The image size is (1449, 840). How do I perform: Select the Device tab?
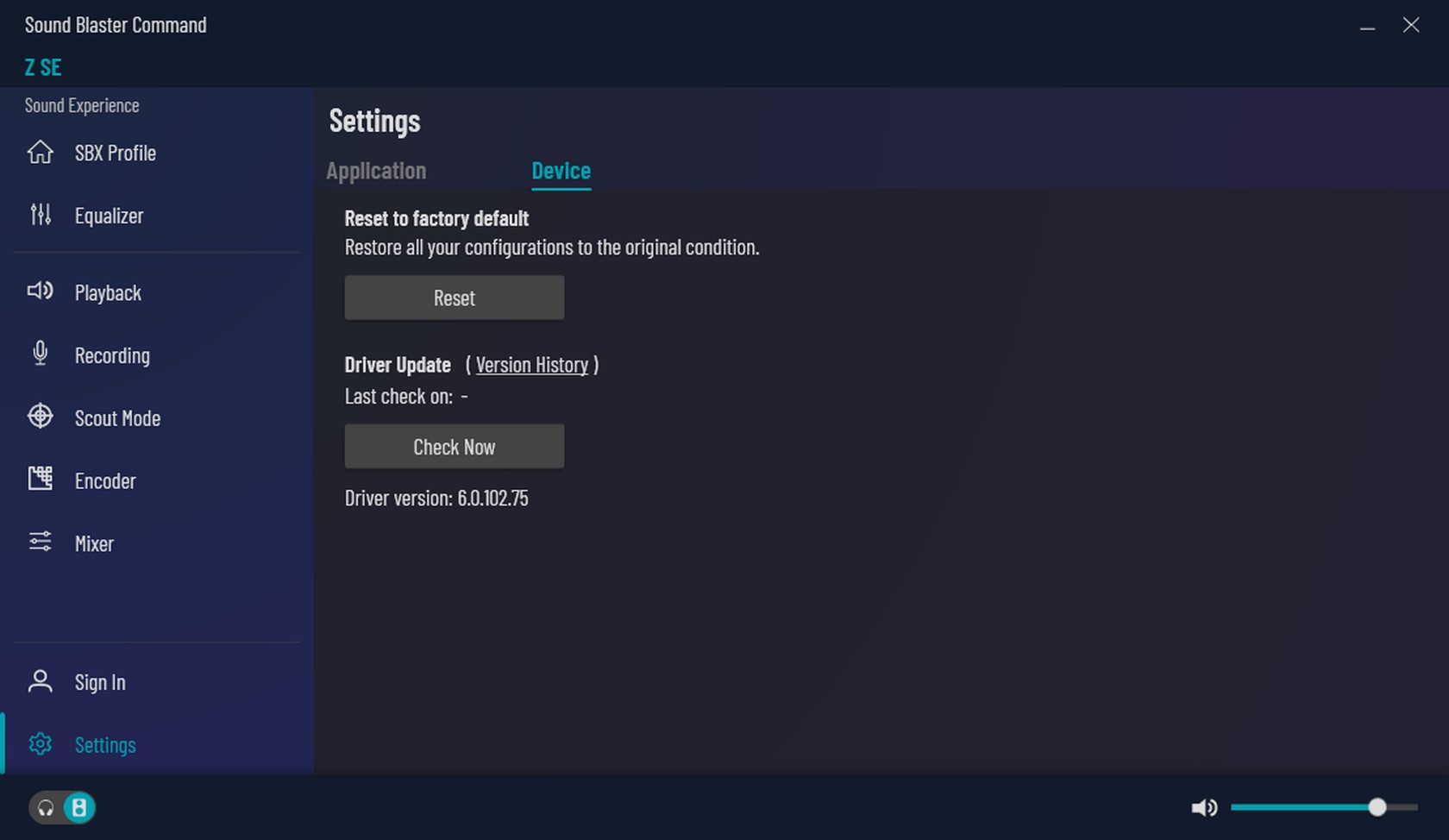pos(561,171)
